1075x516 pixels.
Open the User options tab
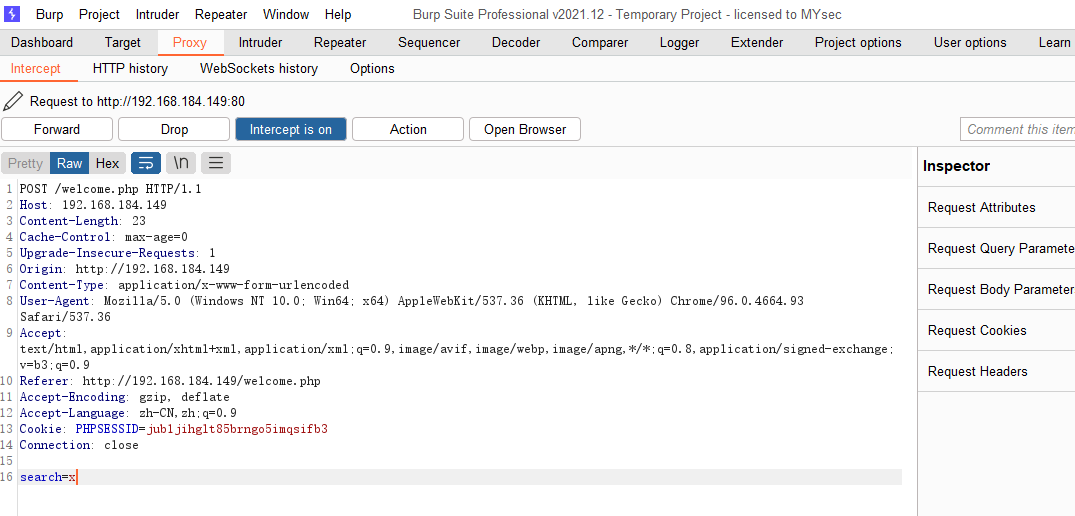[x=970, y=42]
